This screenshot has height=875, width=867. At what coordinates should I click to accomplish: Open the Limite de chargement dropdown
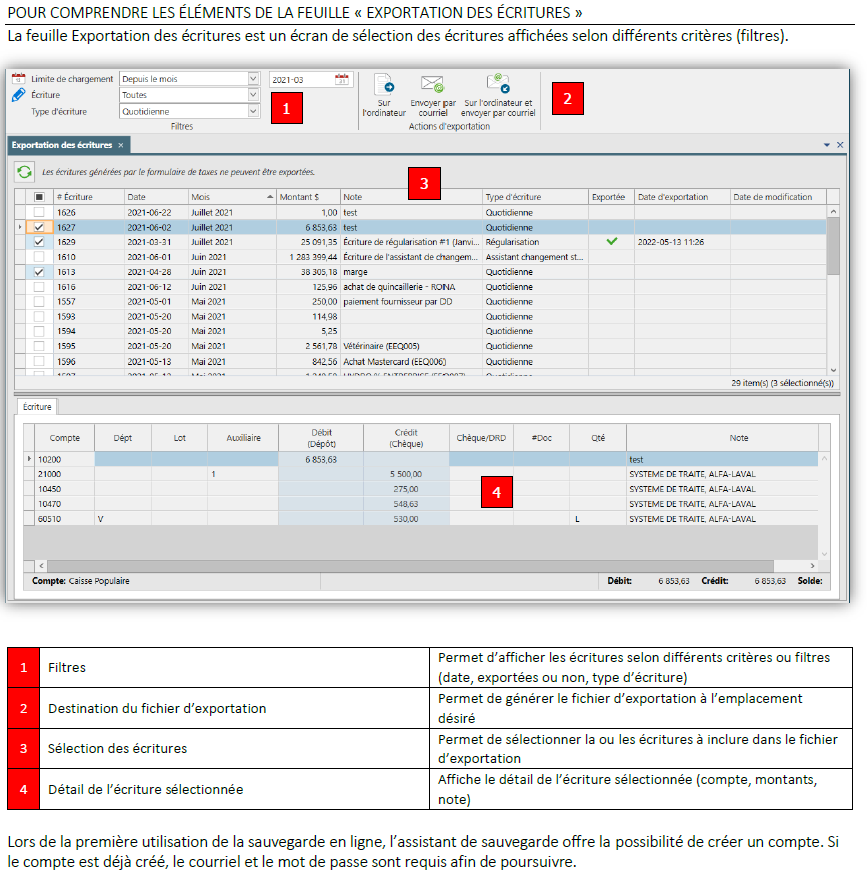click(253, 79)
